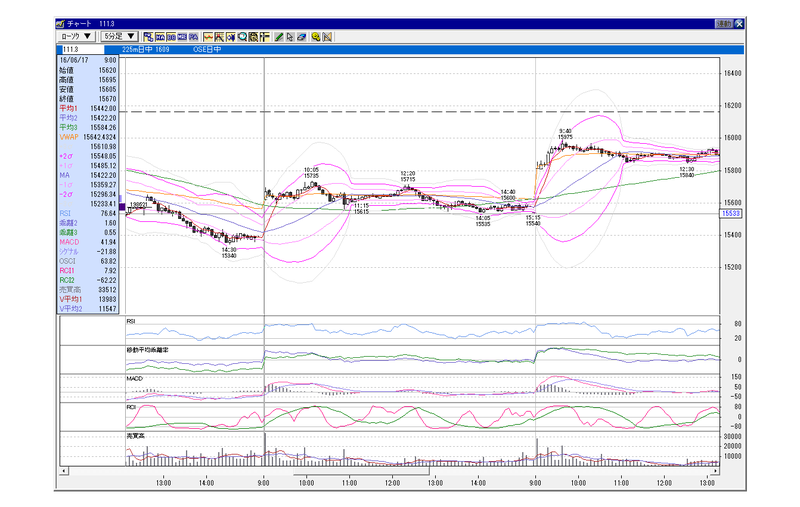Click the red line chart icon

tap(208, 37)
